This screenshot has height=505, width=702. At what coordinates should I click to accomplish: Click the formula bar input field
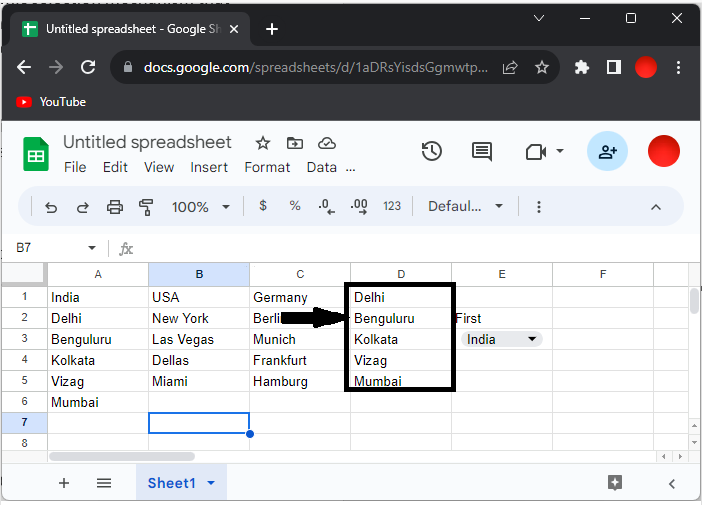pos(400,248)
